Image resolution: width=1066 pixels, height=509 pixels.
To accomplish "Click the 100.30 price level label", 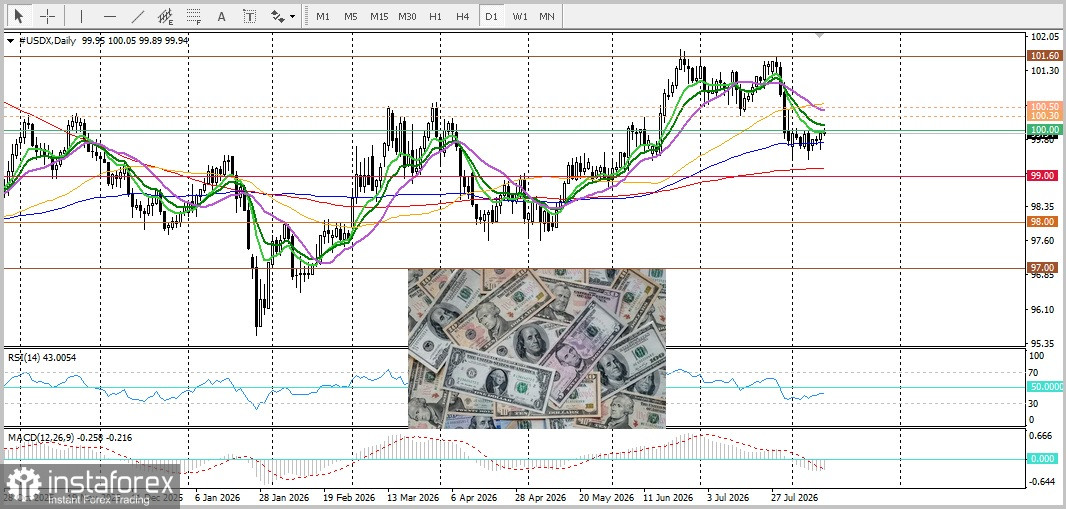I will point(1045,116).
